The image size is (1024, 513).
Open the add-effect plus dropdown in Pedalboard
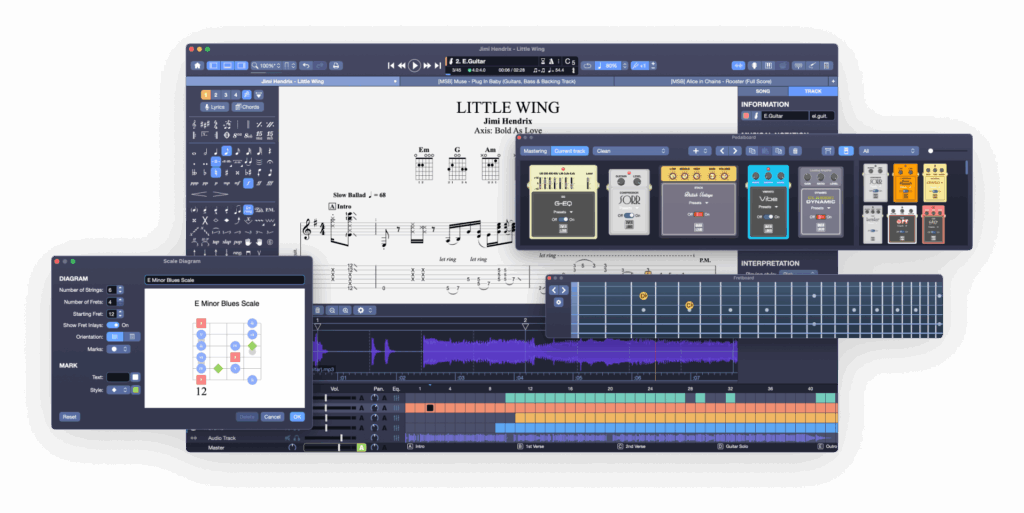(x=699, y=151)
